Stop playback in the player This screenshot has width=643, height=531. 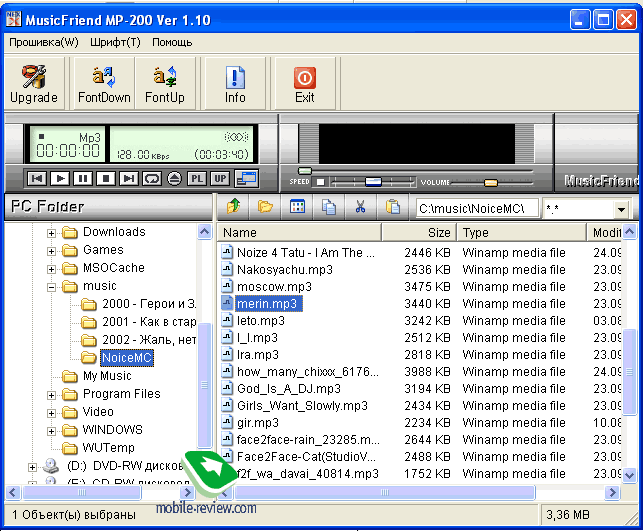pos(106,178)
